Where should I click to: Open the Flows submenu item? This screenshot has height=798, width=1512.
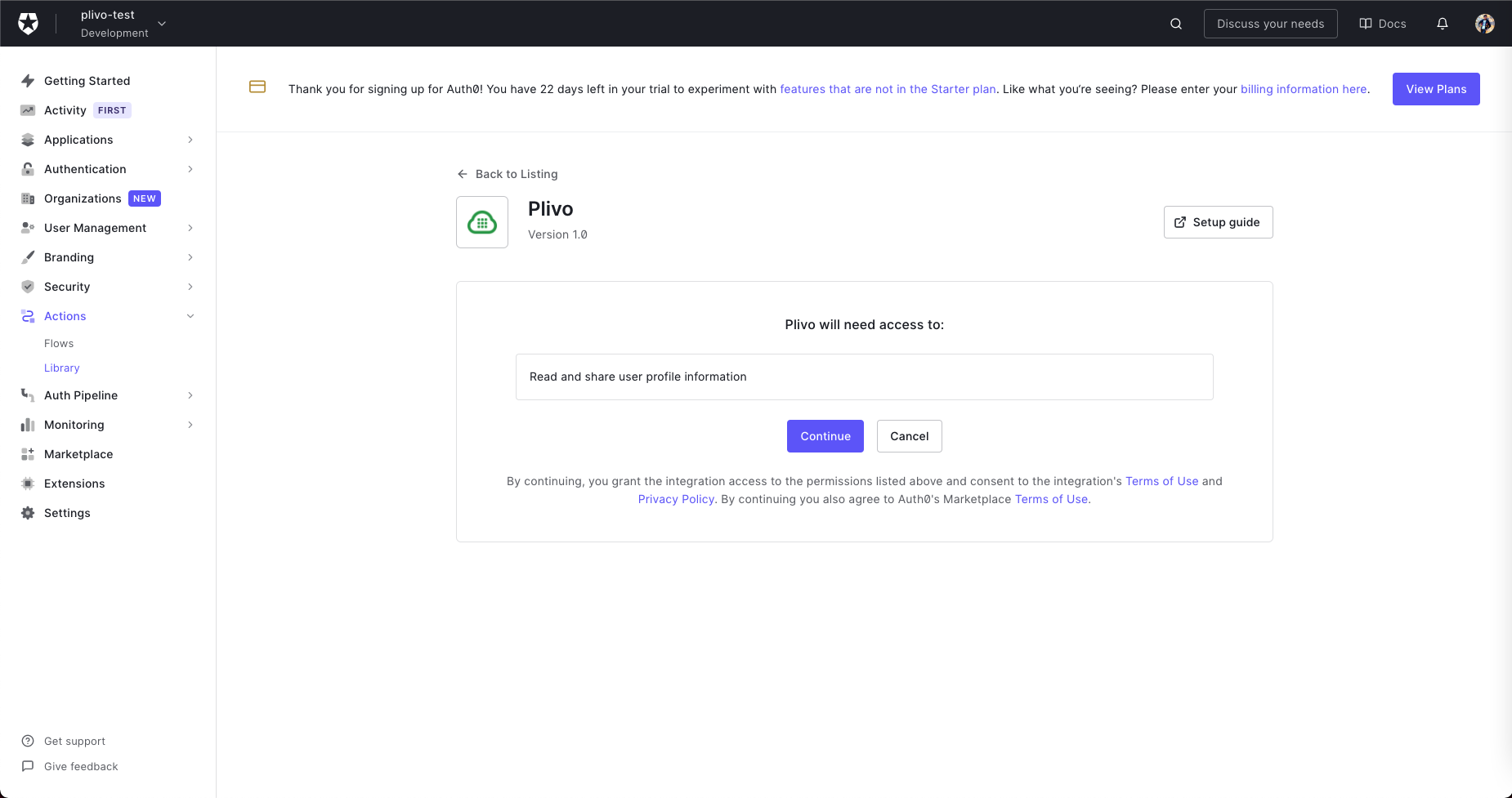(x=59, y=344)
